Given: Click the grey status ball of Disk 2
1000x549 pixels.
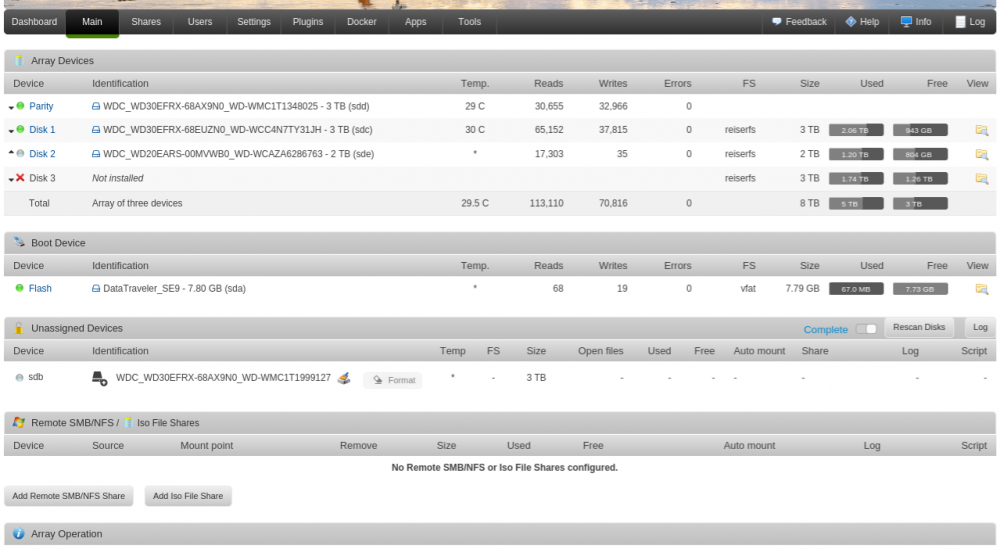Looking at the screenshot, I should coord(20,153).
